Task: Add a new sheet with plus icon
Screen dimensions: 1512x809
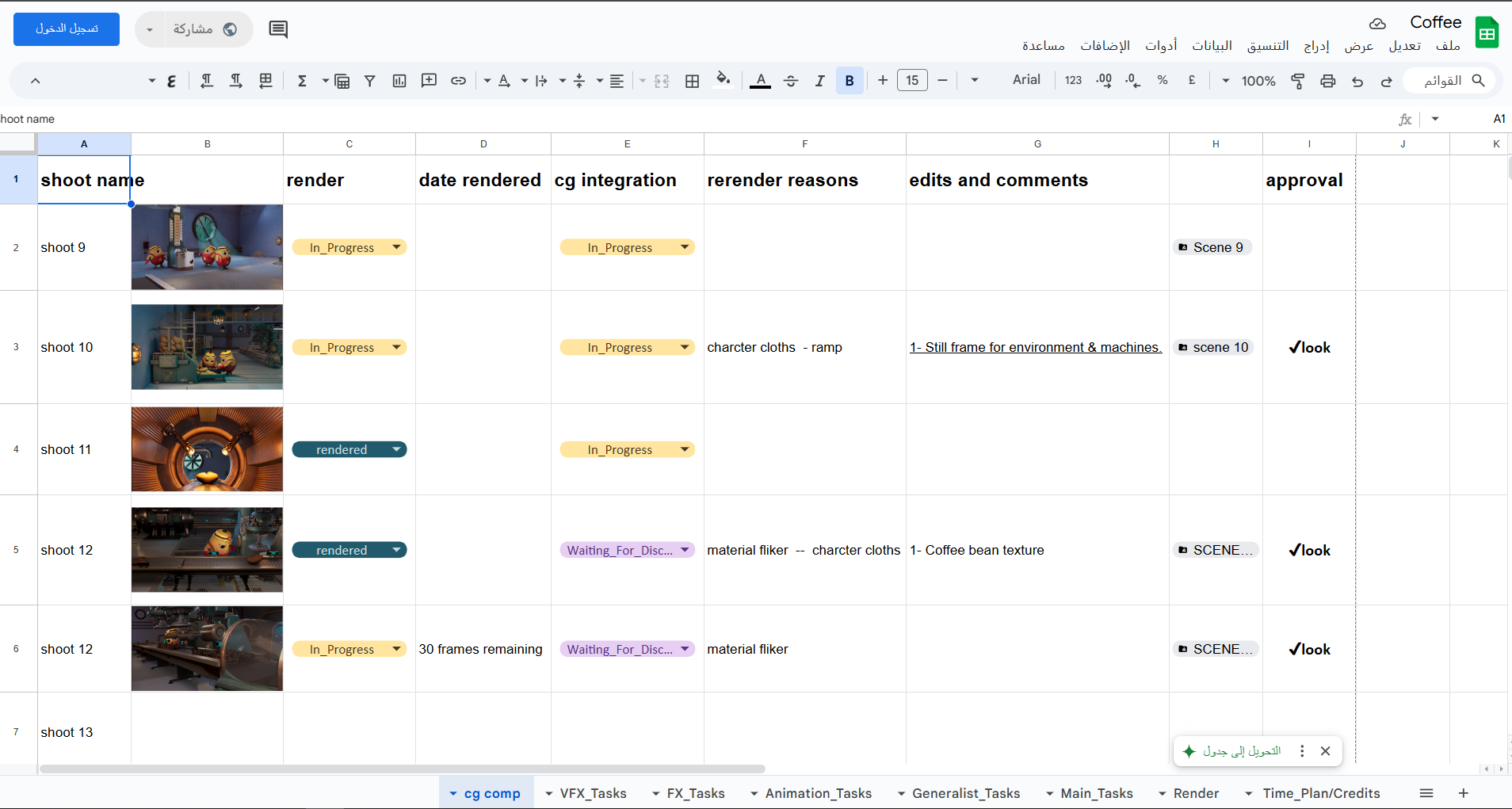Action: tap(1463, 793)
